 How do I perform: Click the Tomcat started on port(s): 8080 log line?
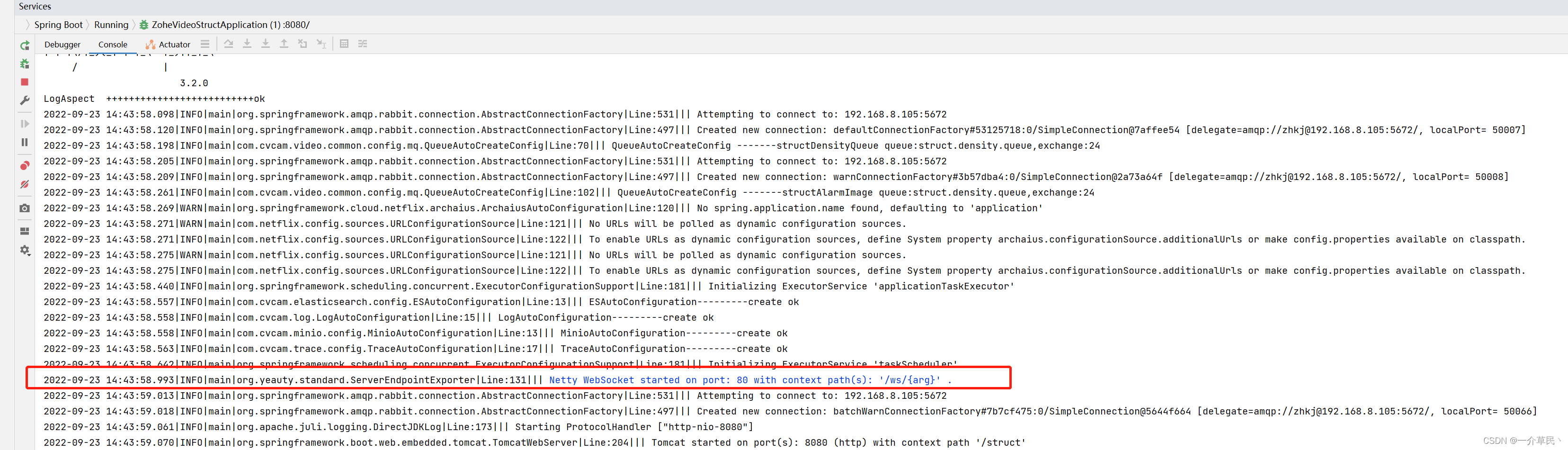(535, 443)
